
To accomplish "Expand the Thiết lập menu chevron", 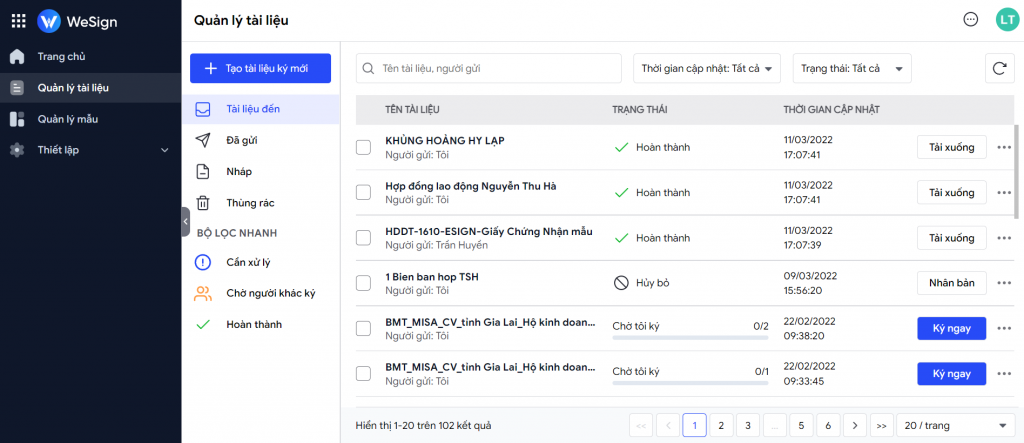I will point(165,150).
